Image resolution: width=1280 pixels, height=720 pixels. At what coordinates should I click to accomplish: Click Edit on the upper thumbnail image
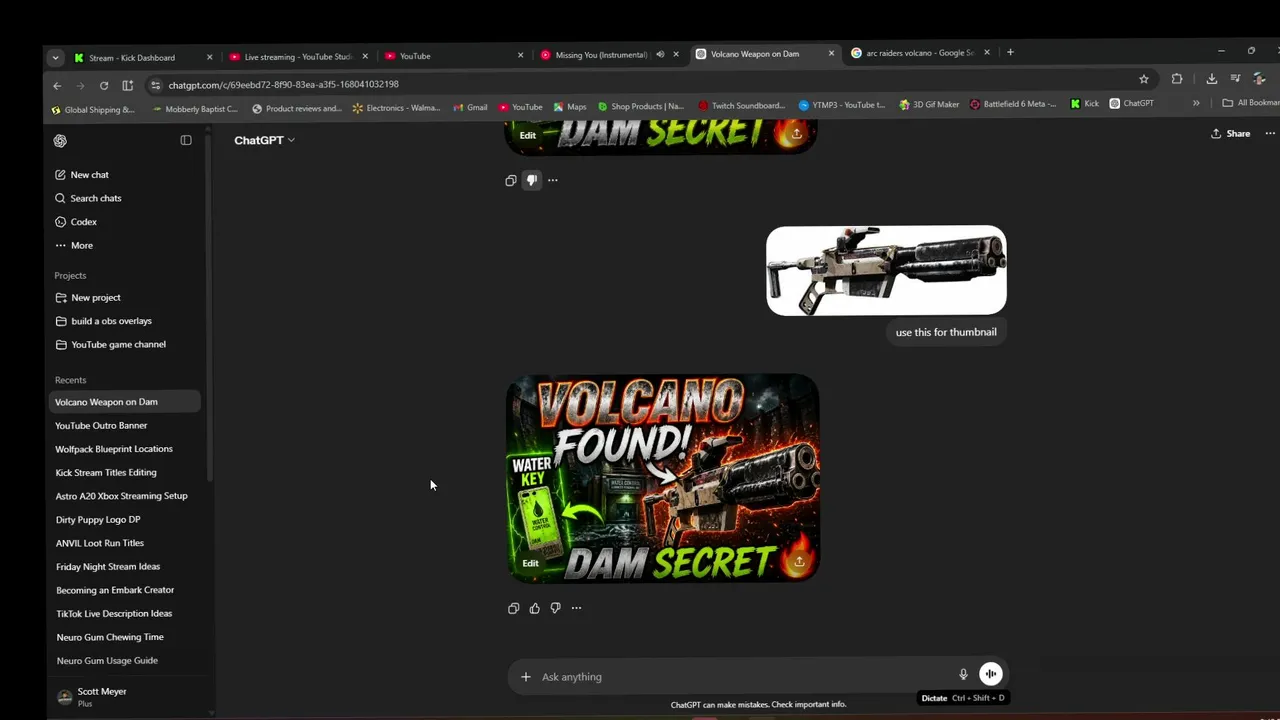pos(527,135)
